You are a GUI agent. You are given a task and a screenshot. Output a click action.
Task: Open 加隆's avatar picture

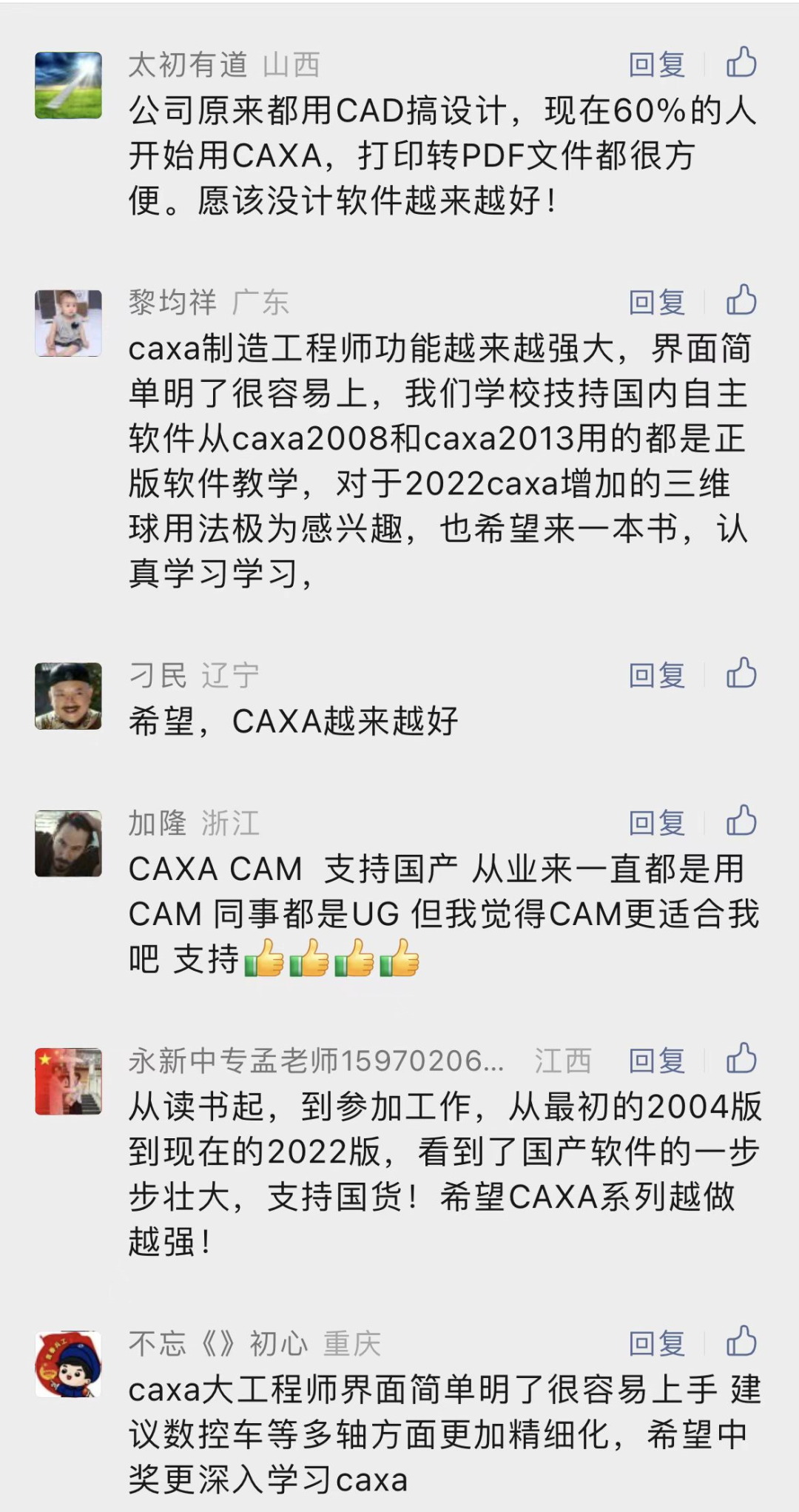[x=69, y=844]
